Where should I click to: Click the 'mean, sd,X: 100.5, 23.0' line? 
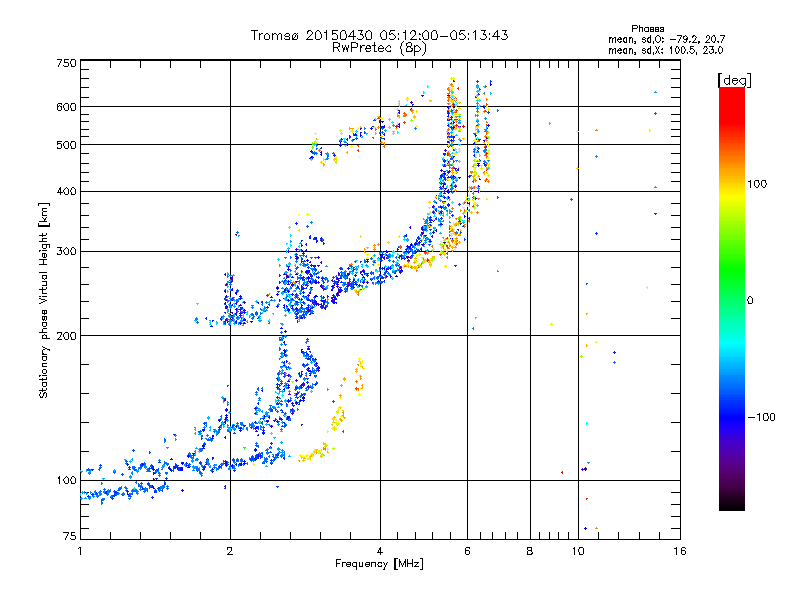coord(665,50)
